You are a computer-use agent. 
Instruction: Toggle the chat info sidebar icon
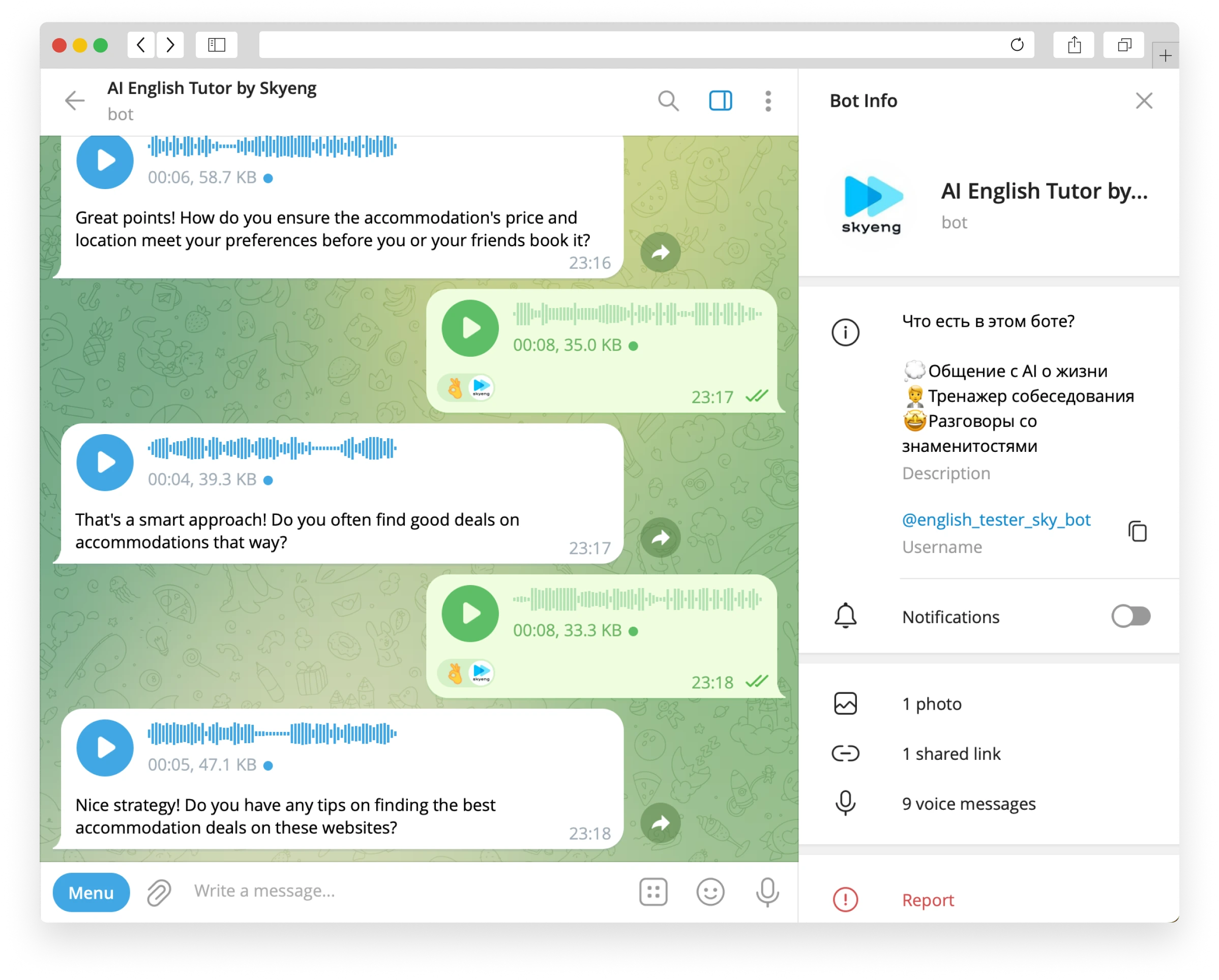[720, 101]
